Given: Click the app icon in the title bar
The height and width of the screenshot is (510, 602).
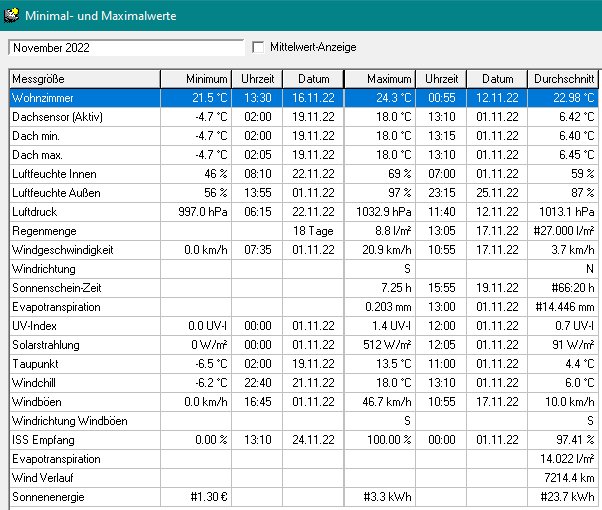Looking at the screenshot, I should point(12,13).
